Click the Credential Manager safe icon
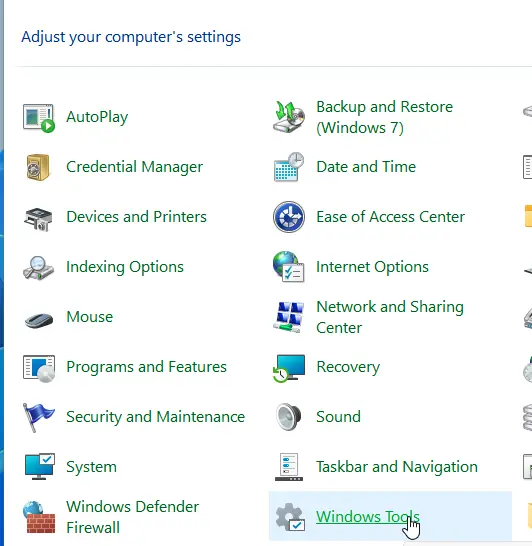The width and height of the screenshot is (532, 546). tap(38, 167)
